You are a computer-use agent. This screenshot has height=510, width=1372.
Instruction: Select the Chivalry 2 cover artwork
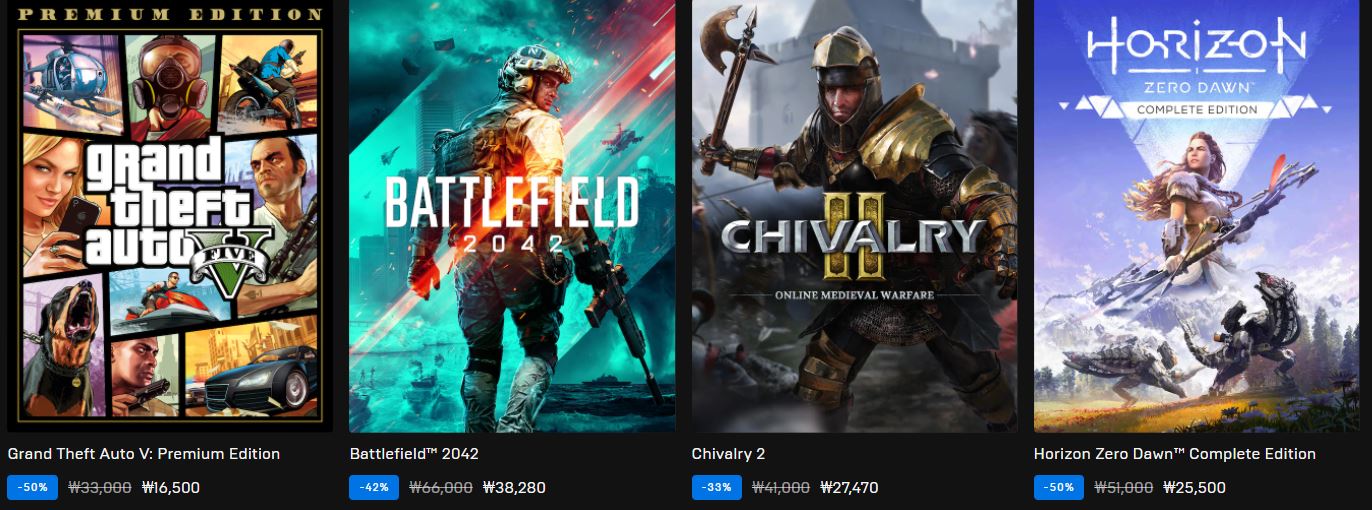click(x=854, y=216)
